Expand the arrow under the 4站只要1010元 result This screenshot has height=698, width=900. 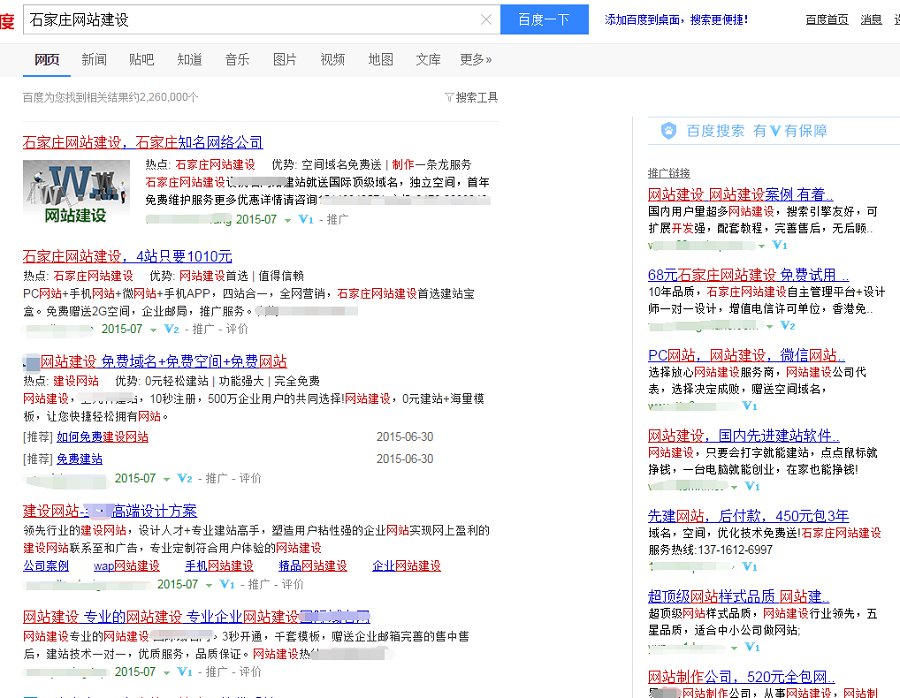coord(154,329)
